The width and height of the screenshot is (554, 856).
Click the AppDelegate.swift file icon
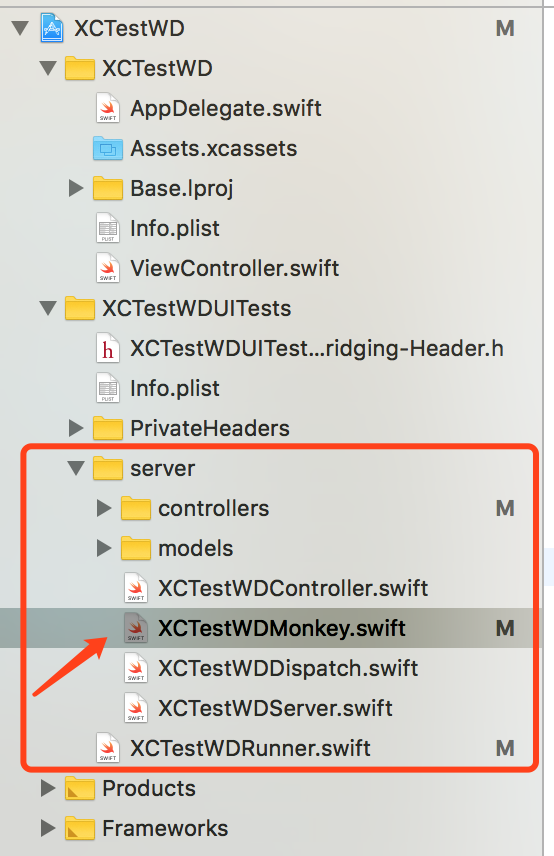point(108,108)
